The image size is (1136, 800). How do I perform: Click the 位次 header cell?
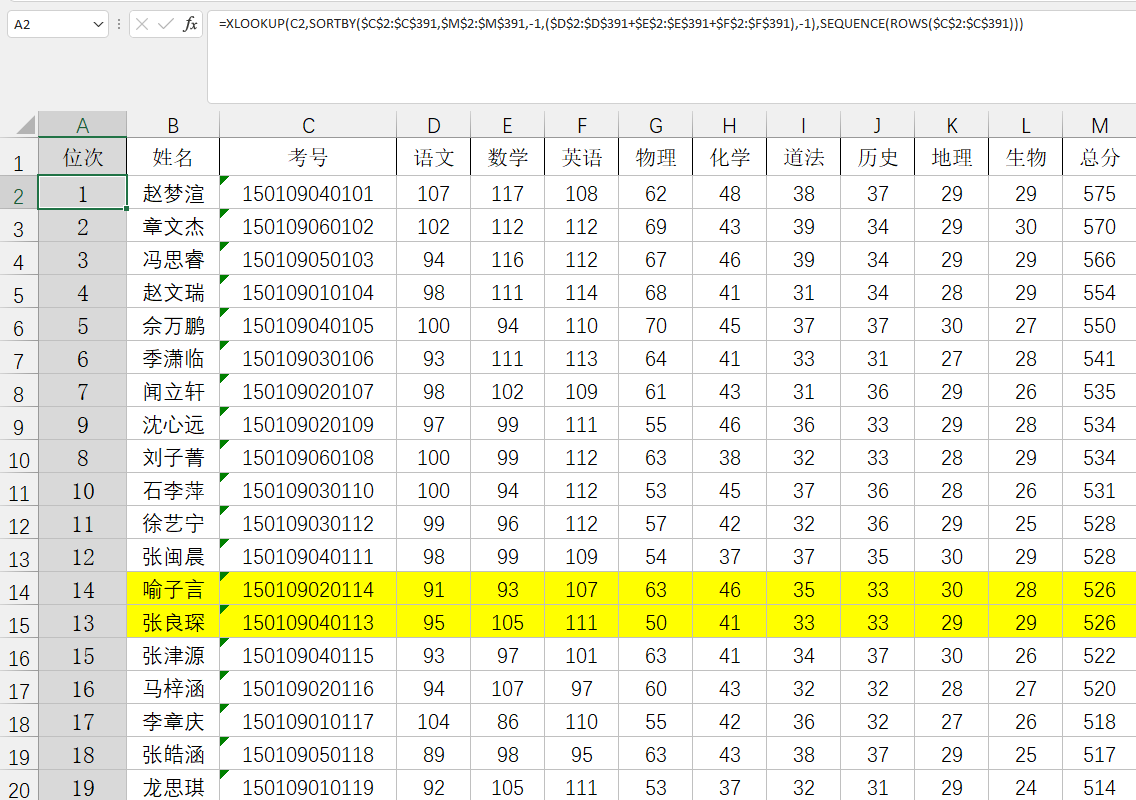point(83,157)
